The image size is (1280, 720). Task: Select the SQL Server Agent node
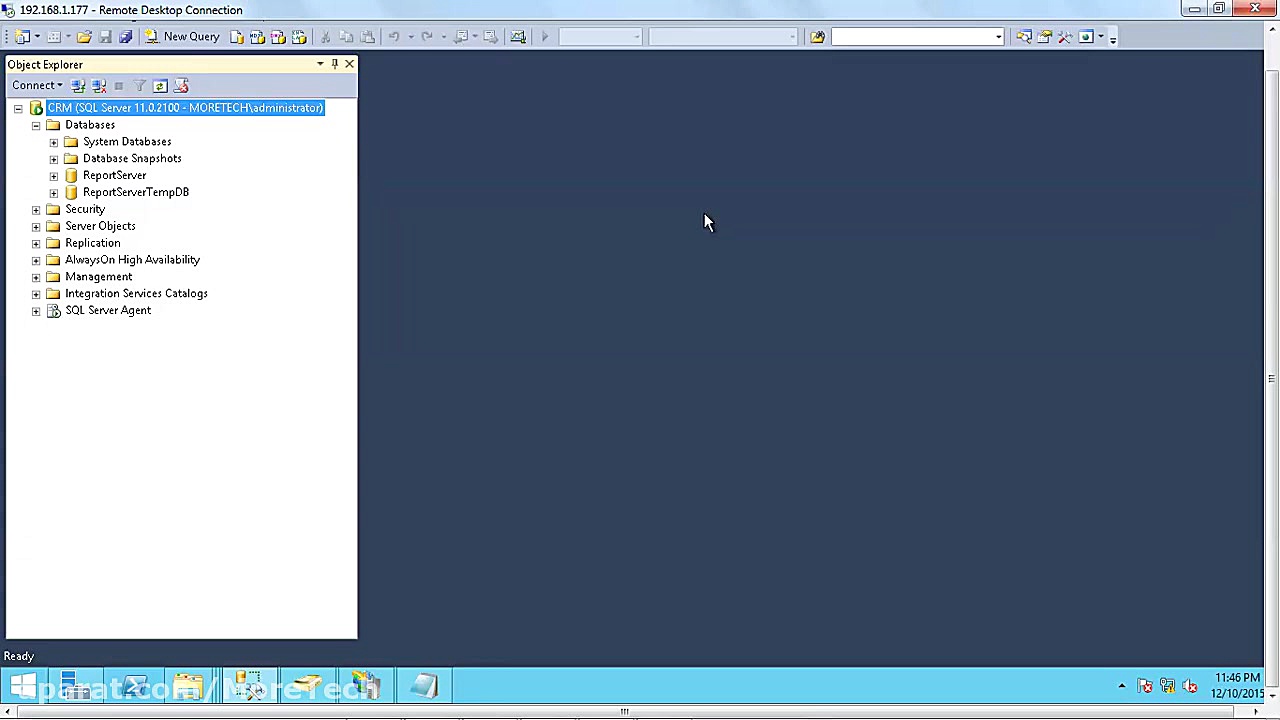[108, 311]
